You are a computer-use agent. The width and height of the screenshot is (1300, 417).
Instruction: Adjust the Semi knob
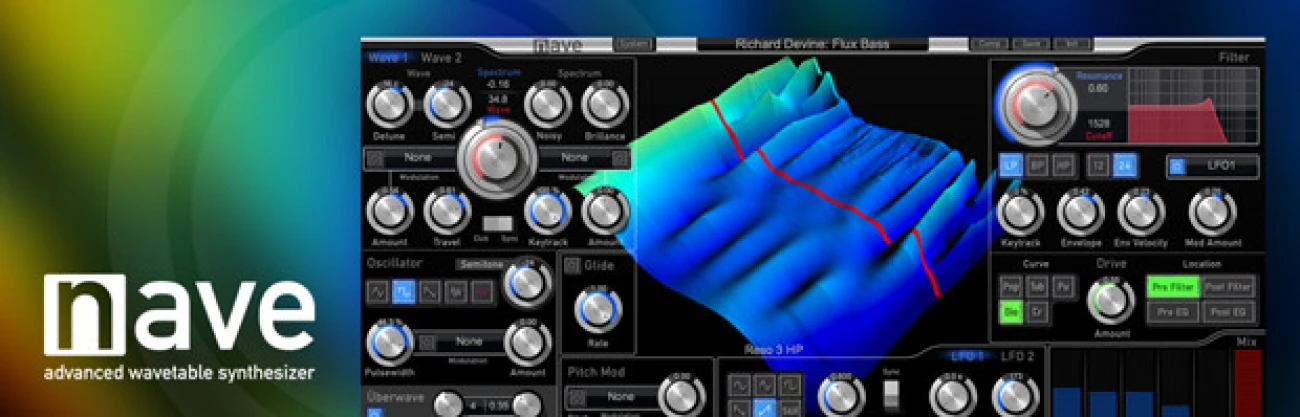pos(446,104)
